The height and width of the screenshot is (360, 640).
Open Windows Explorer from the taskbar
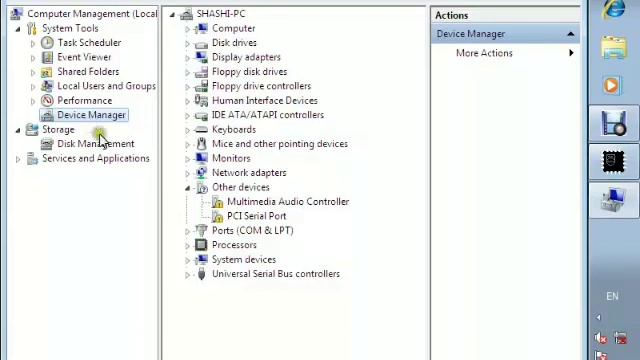tap(613, 47)
